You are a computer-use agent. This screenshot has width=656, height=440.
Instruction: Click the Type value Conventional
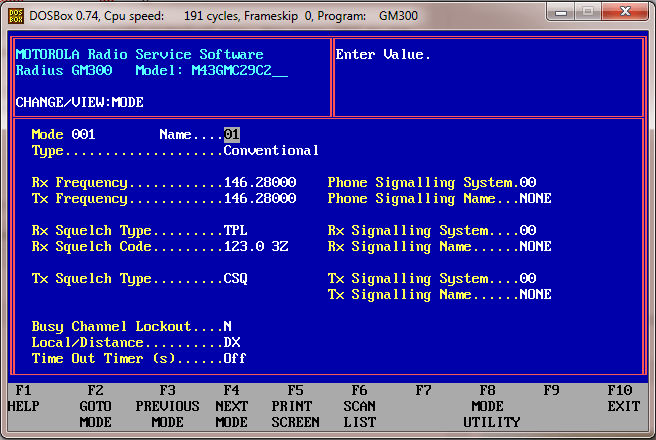(271, 151)
